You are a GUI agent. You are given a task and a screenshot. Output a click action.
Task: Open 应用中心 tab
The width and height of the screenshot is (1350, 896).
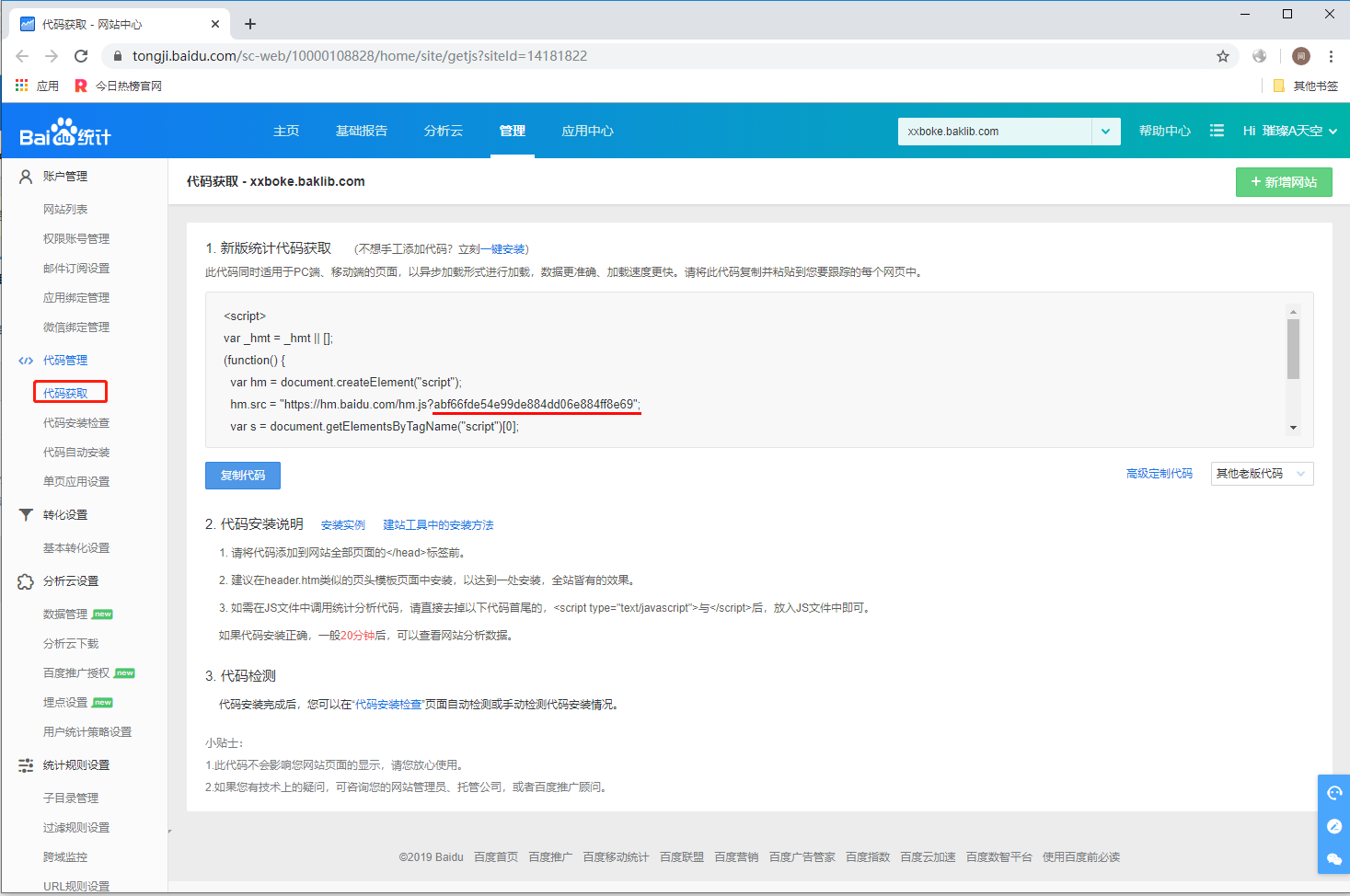[588, 131]
